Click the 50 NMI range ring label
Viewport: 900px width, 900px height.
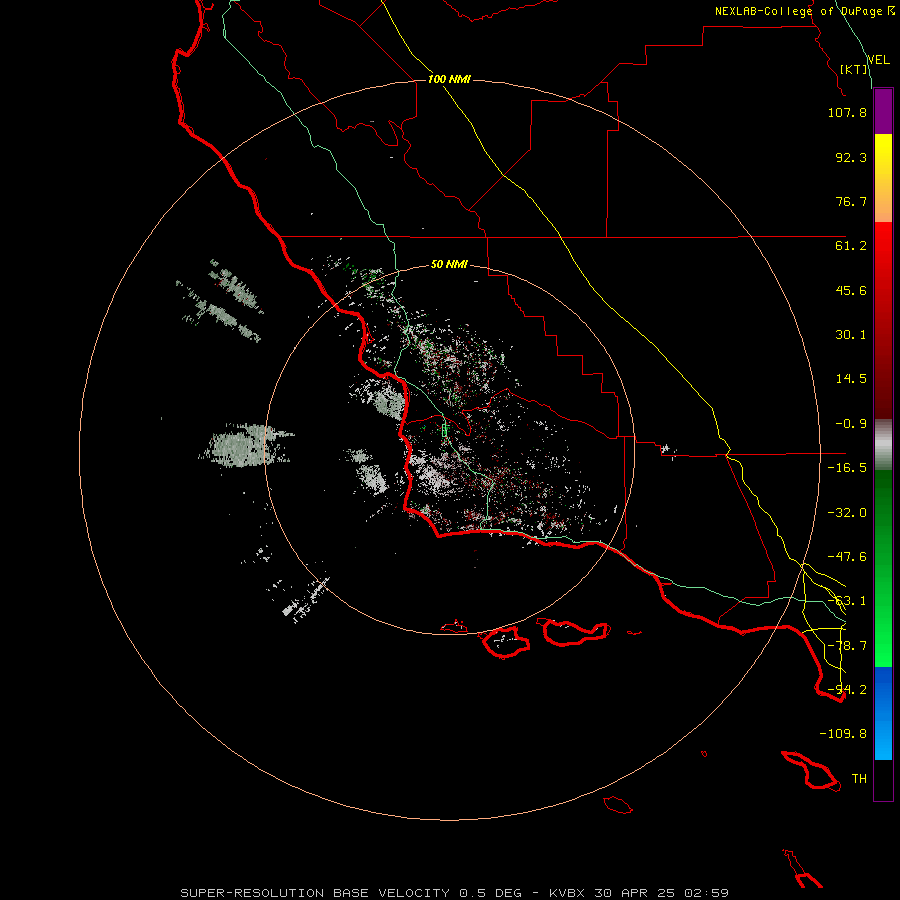click(x=449, y=264)
